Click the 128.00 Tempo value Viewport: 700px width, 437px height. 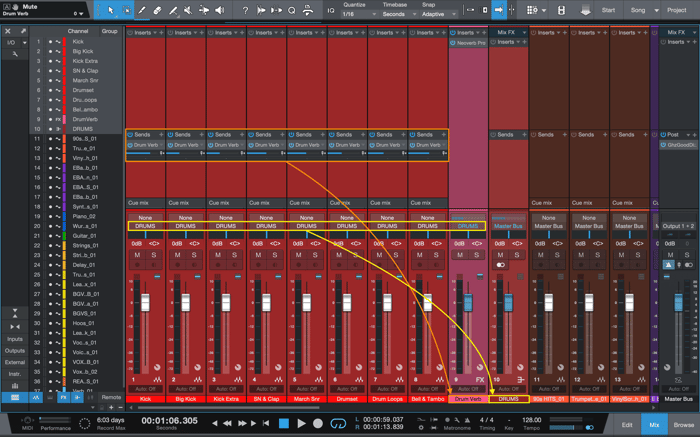pyautogui.click(x=531, y=420)
